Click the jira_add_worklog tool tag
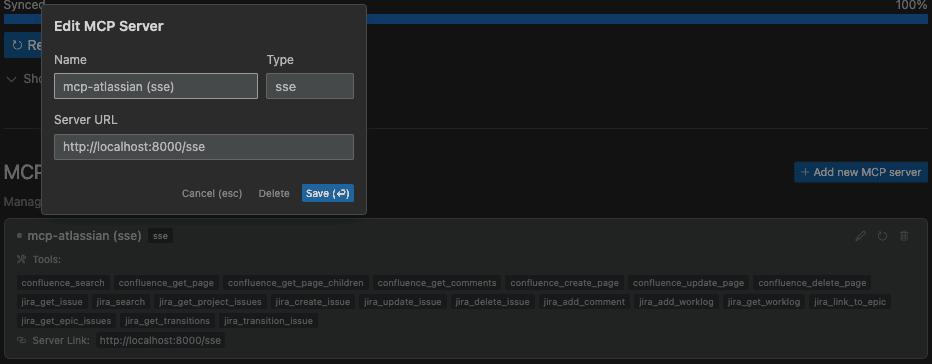The height and width of the screenshot is (364, 932). [x=676, y=302]
